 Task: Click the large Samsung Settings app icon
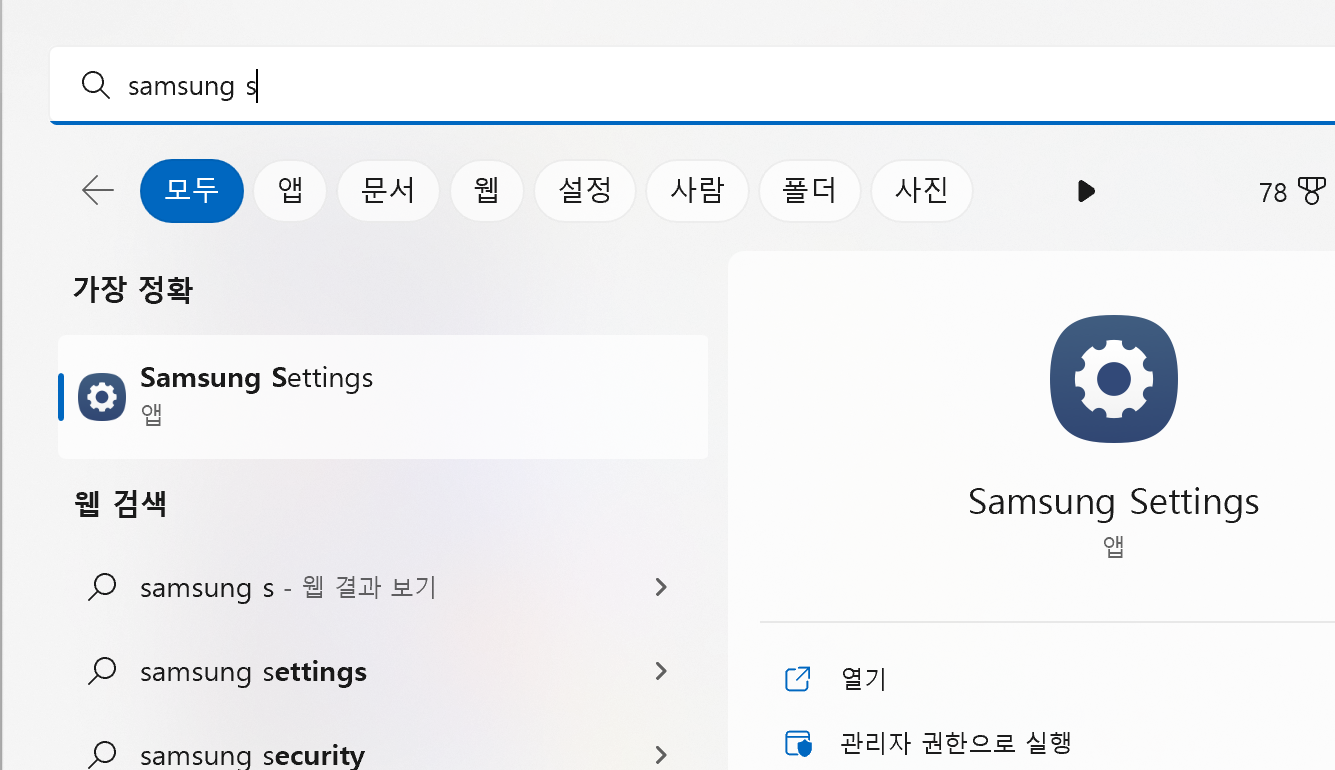(1113, 379)
